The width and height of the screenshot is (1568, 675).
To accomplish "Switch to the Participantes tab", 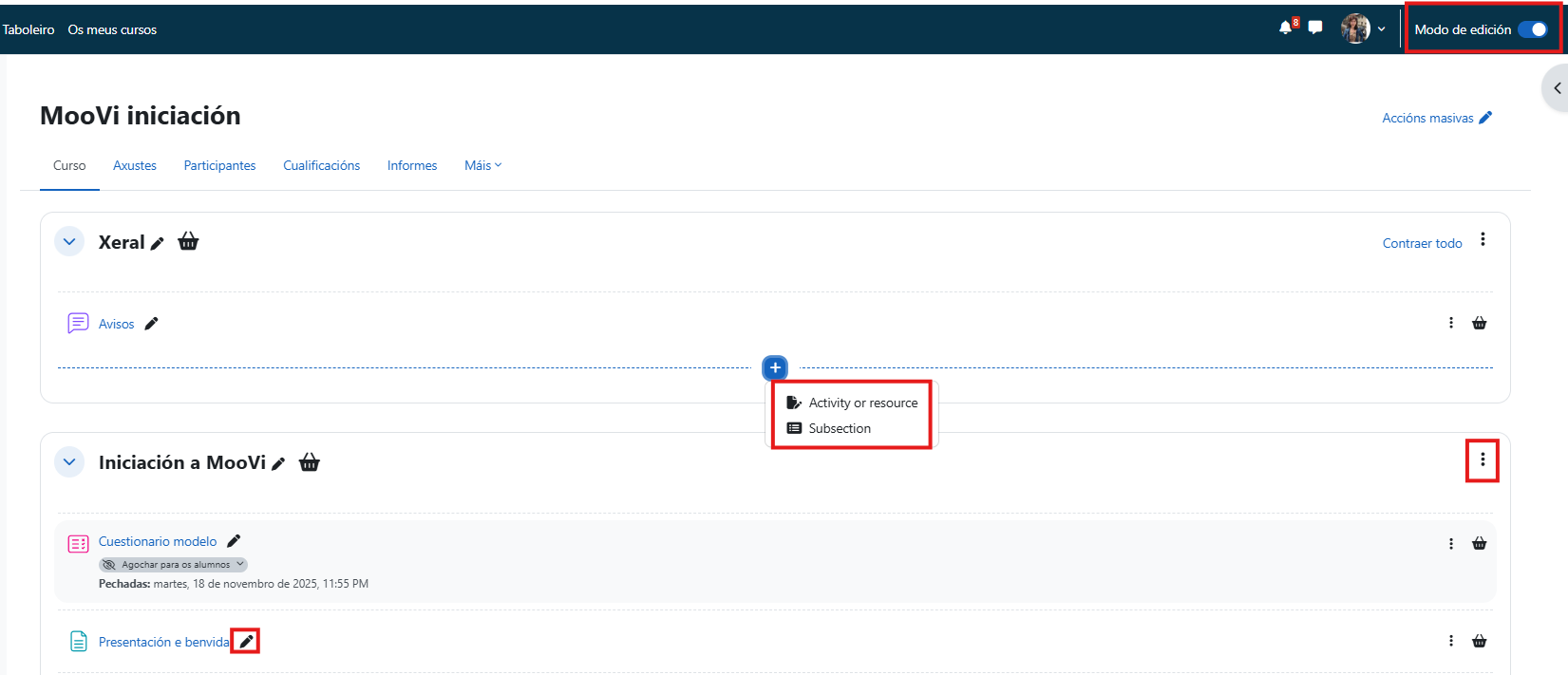I will pyautogui.click(x=219, y=165).
